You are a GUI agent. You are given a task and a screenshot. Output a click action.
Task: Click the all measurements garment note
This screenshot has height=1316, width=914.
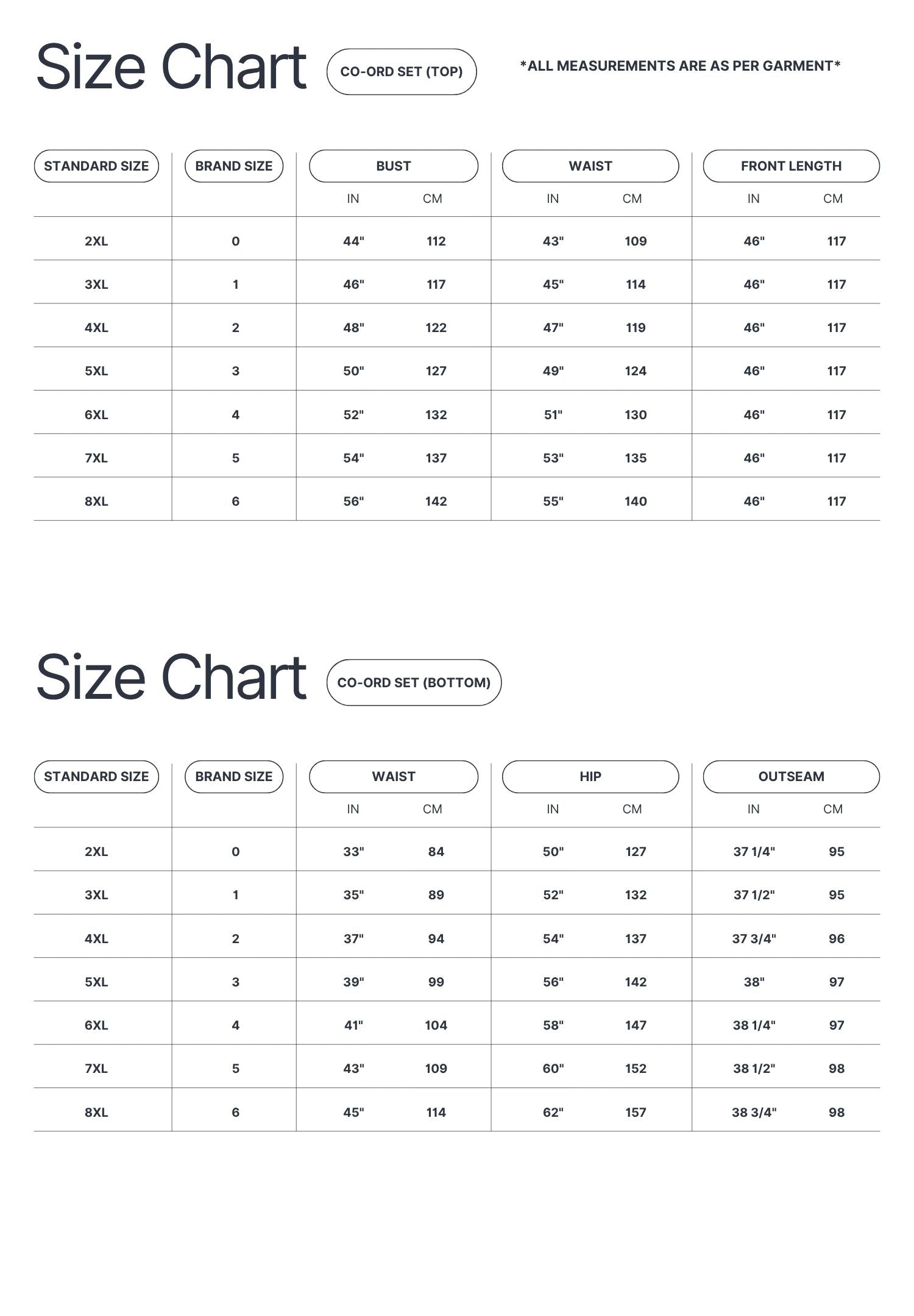pyautogui.click(x=680, y=66)
